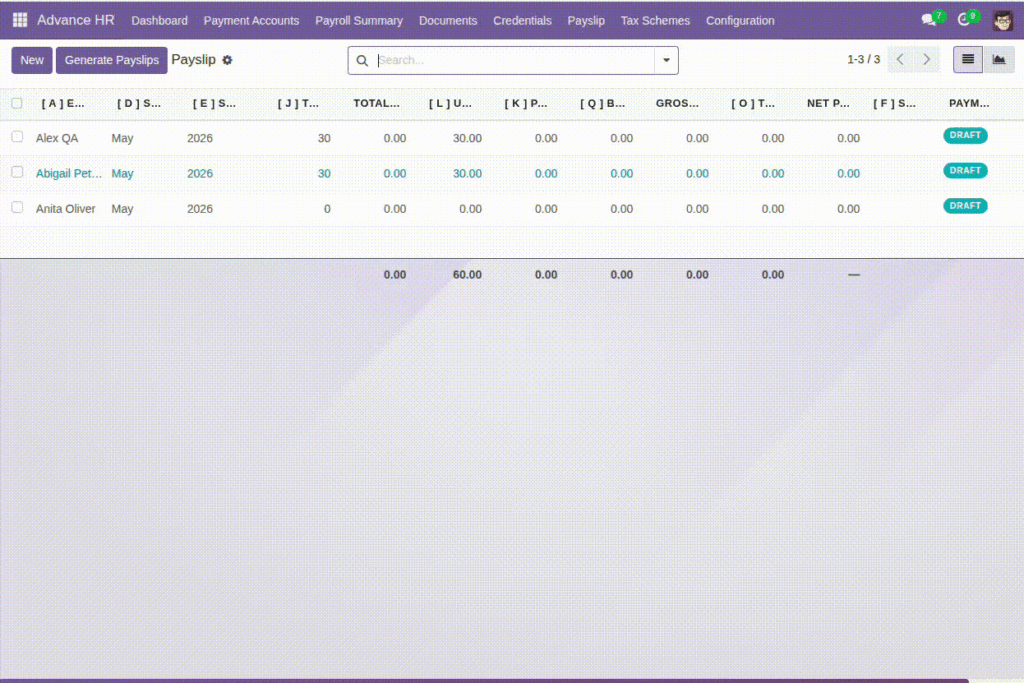Click the 1-3 / 3 pager counter
Screen dimensions: 1024x683
click(x=863, y=59)
